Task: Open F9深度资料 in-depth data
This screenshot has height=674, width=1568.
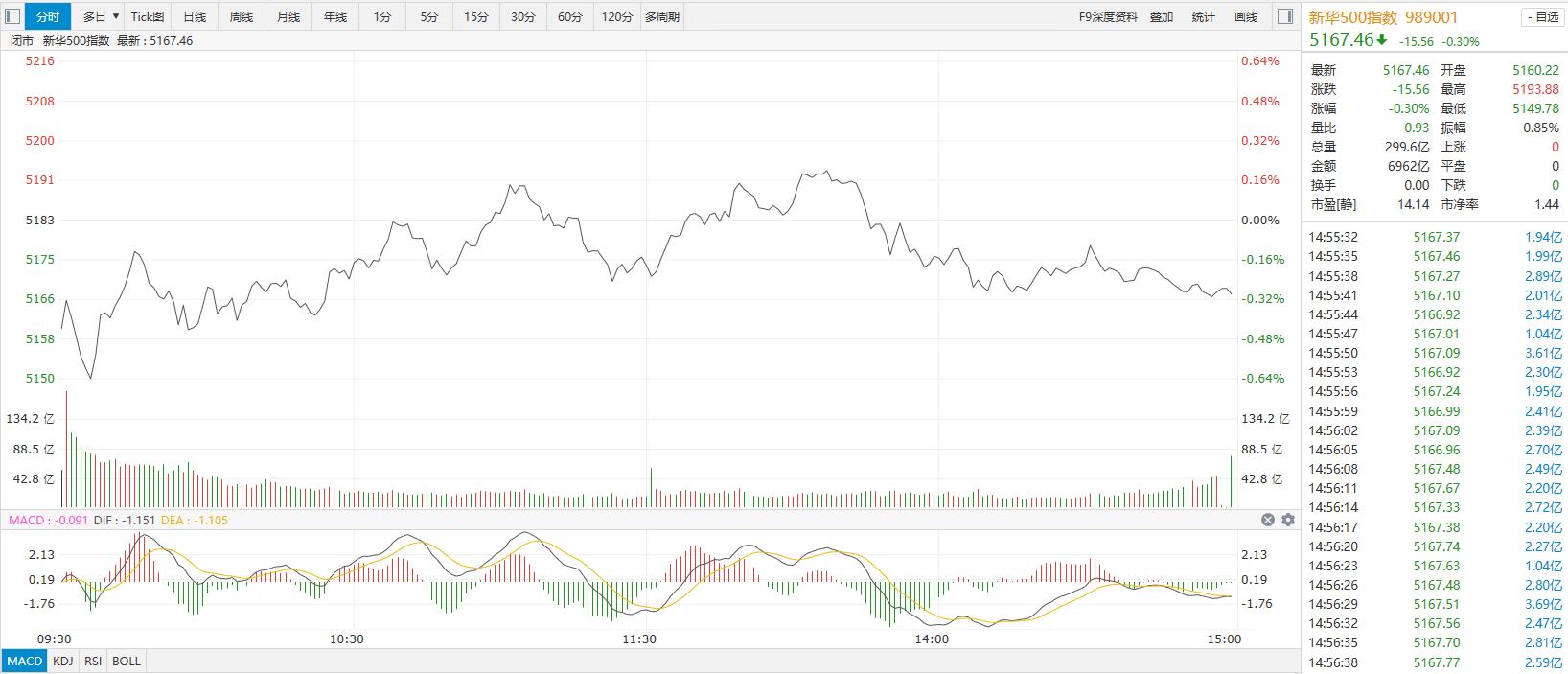Action: coord(1108,16)
